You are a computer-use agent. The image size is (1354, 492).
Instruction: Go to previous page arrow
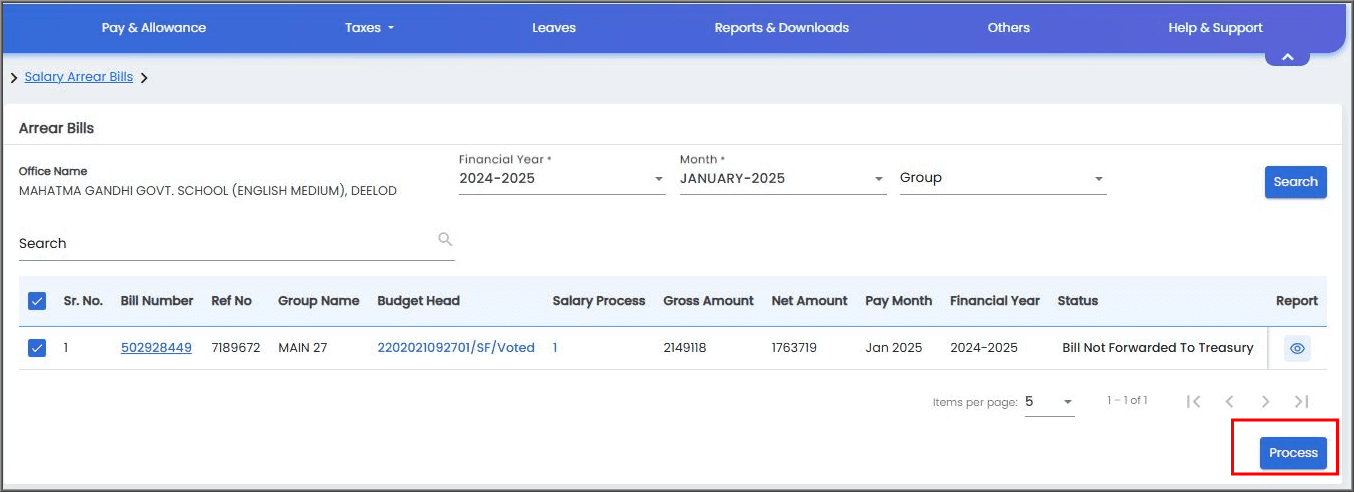click(x=1229, y=401)
